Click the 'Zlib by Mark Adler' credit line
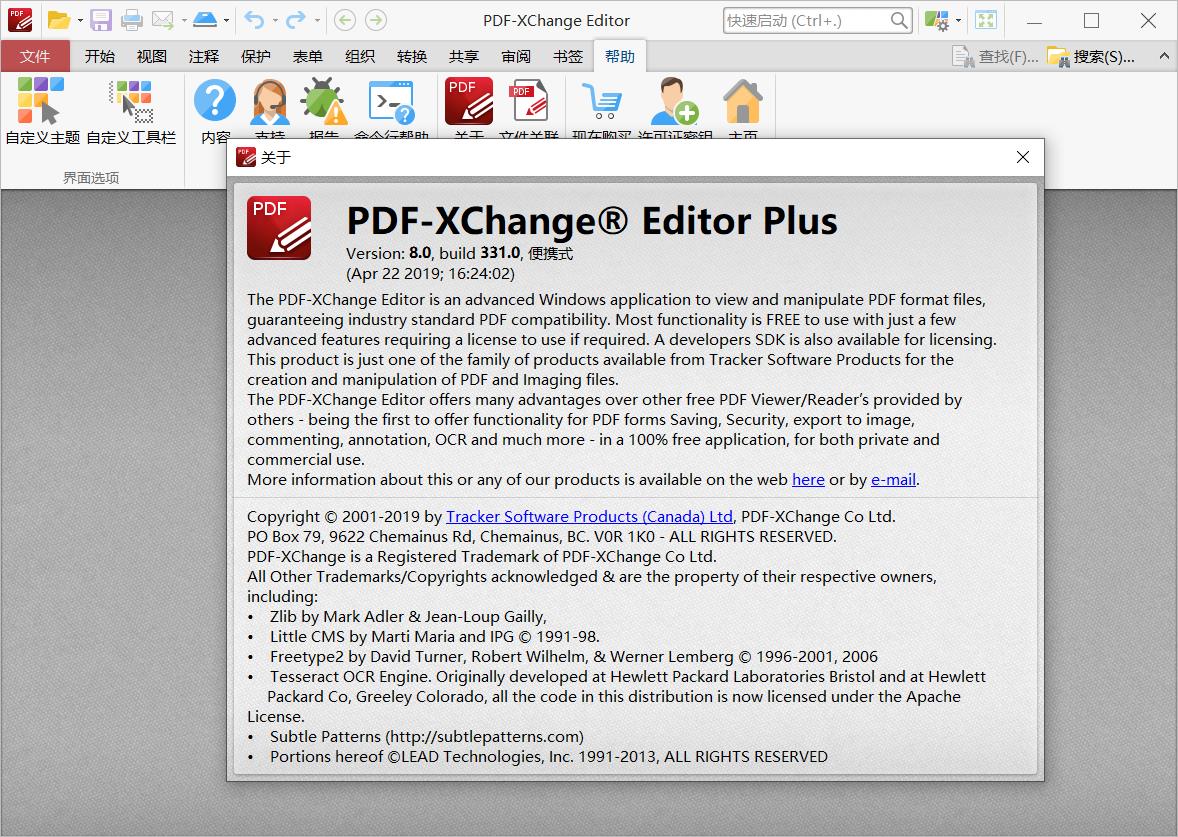 click(x=408, y=616)
